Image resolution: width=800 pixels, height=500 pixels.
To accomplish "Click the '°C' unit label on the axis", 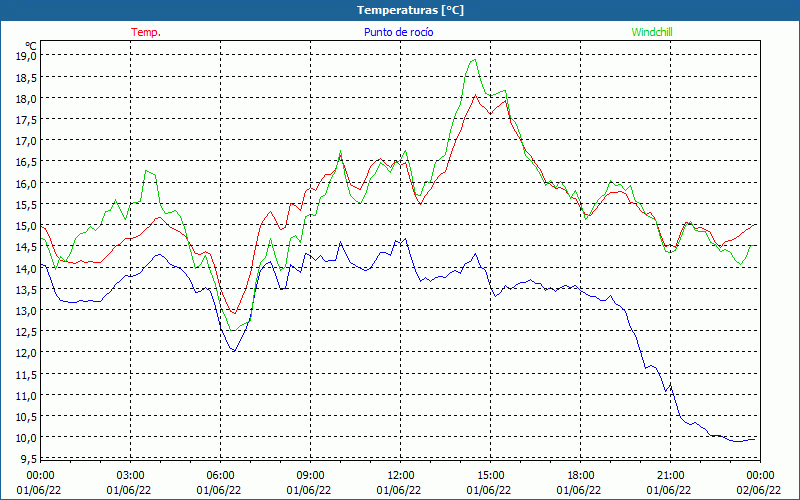I will click(31, 46).
